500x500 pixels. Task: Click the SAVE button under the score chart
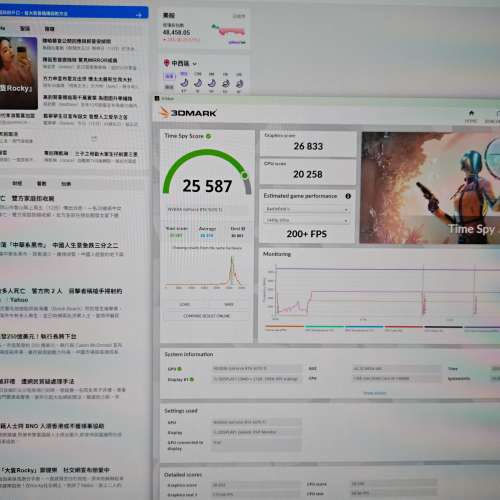click(229, 304)
